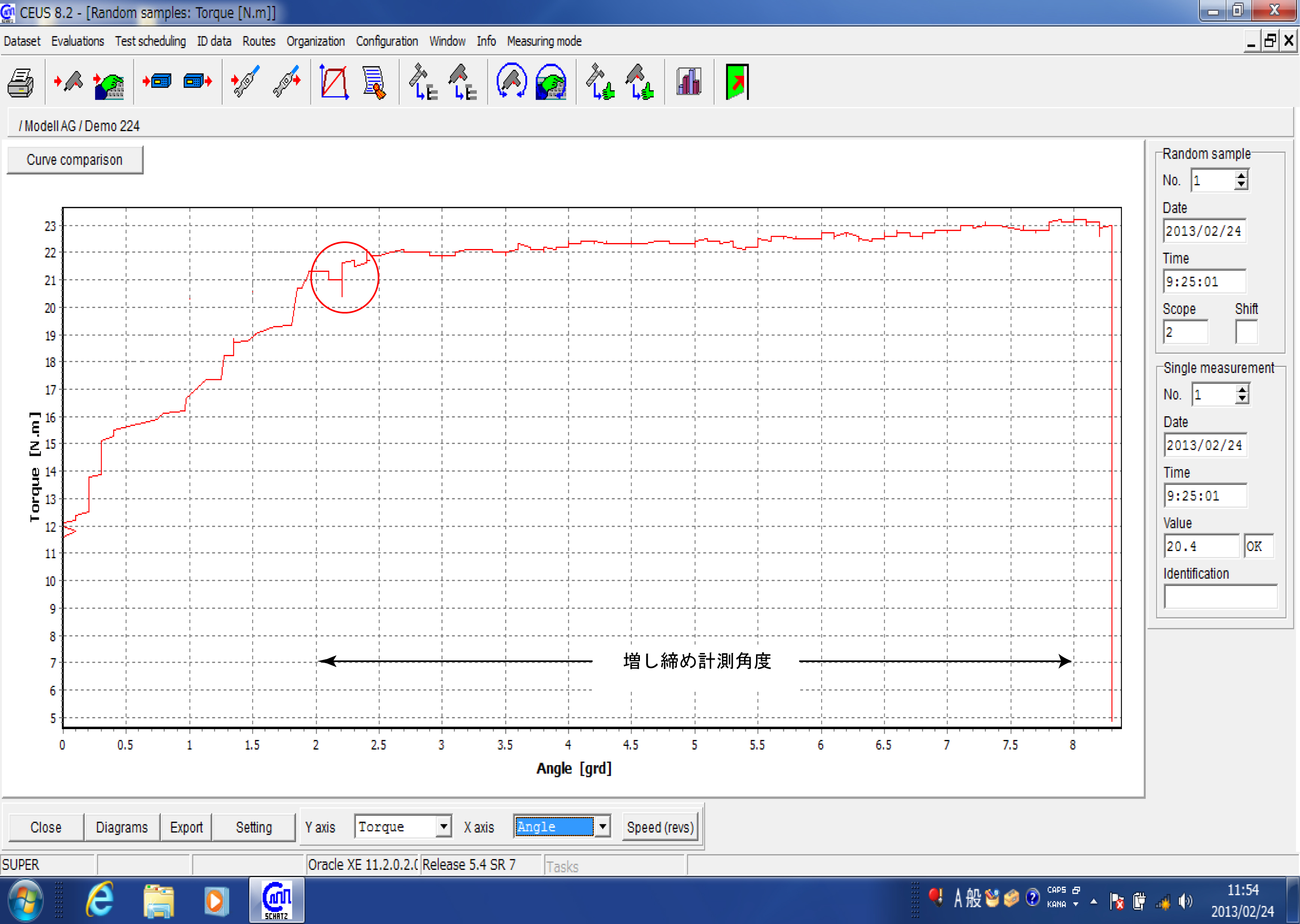Viewport: 1300px width, 924px height.
Task: Click the Single measurement Date field
Action: [x=1206, y=445]
